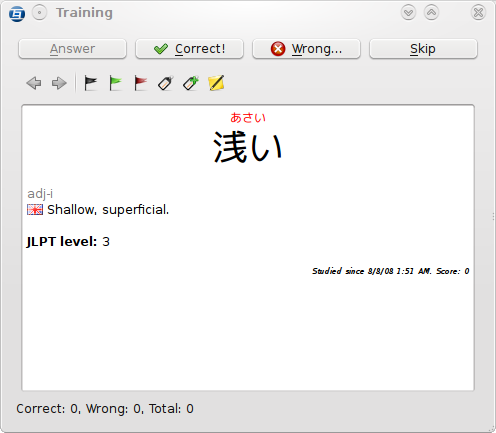Close the Training window
The image size is (496, 433).
click(x=478, y=13)
